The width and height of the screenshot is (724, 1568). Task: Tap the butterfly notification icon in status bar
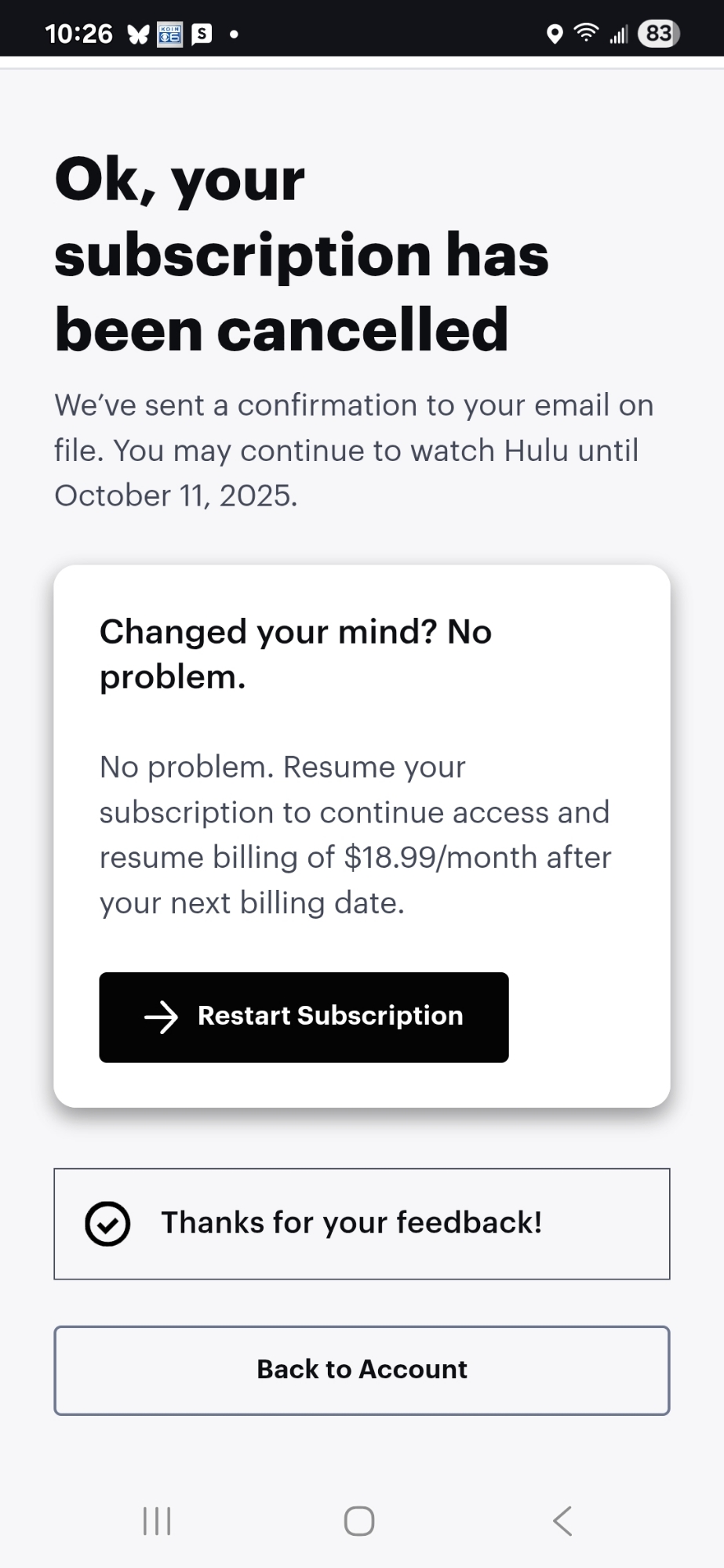pyautogui.click(x=138, y=34)
